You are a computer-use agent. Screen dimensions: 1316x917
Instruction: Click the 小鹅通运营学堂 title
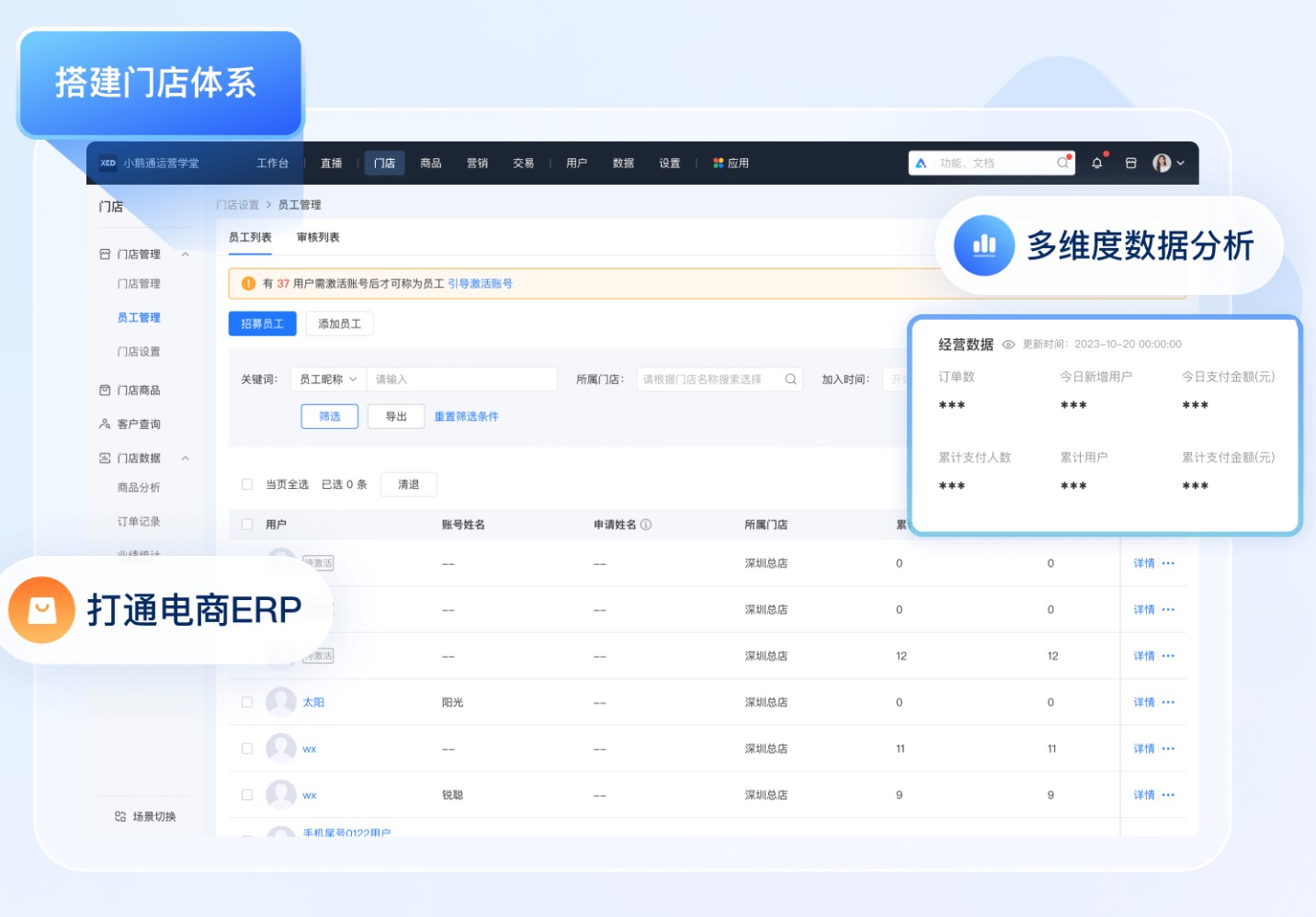click(162, 164)
